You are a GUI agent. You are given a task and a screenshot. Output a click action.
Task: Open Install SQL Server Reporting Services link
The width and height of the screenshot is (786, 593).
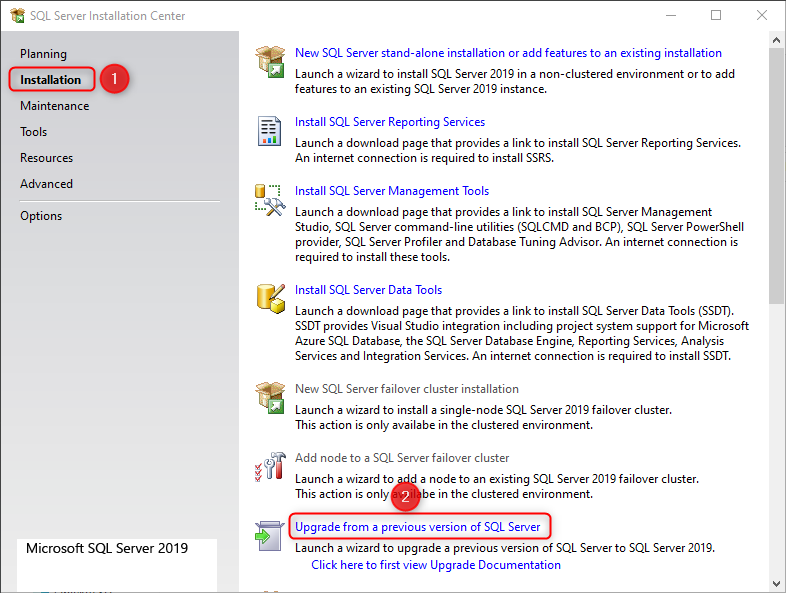(x=390, y=122)
